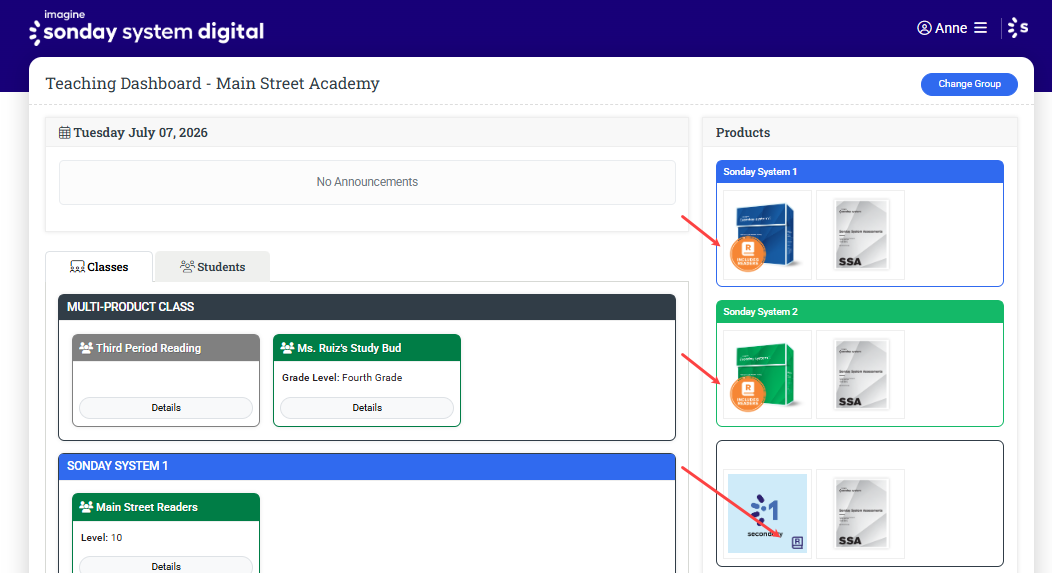Click the MULTI-PRODUCT CLASS section header
The image size is (1052, 573).
pos(367,307)
